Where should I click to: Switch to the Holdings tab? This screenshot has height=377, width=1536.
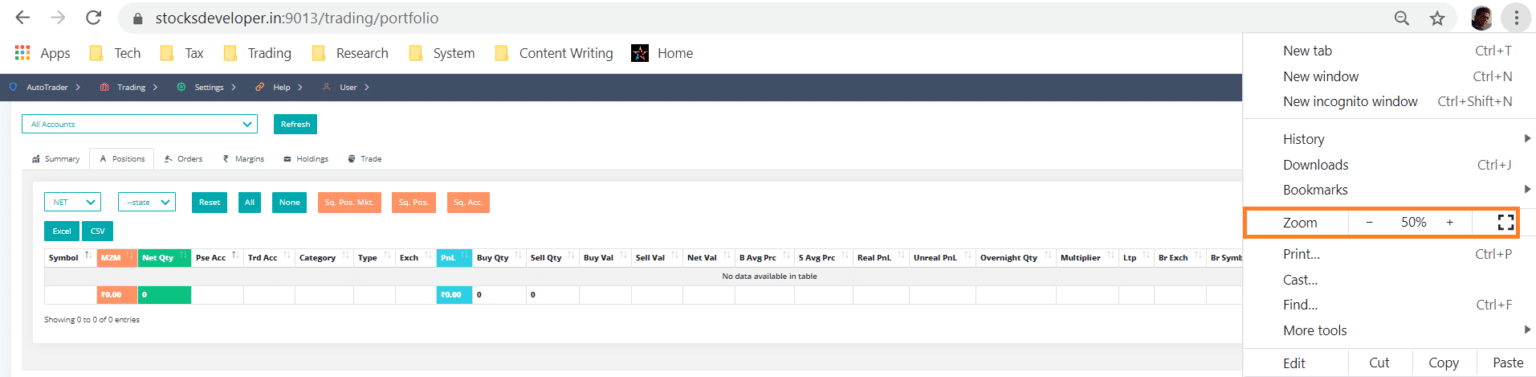[x=306, y=159]
